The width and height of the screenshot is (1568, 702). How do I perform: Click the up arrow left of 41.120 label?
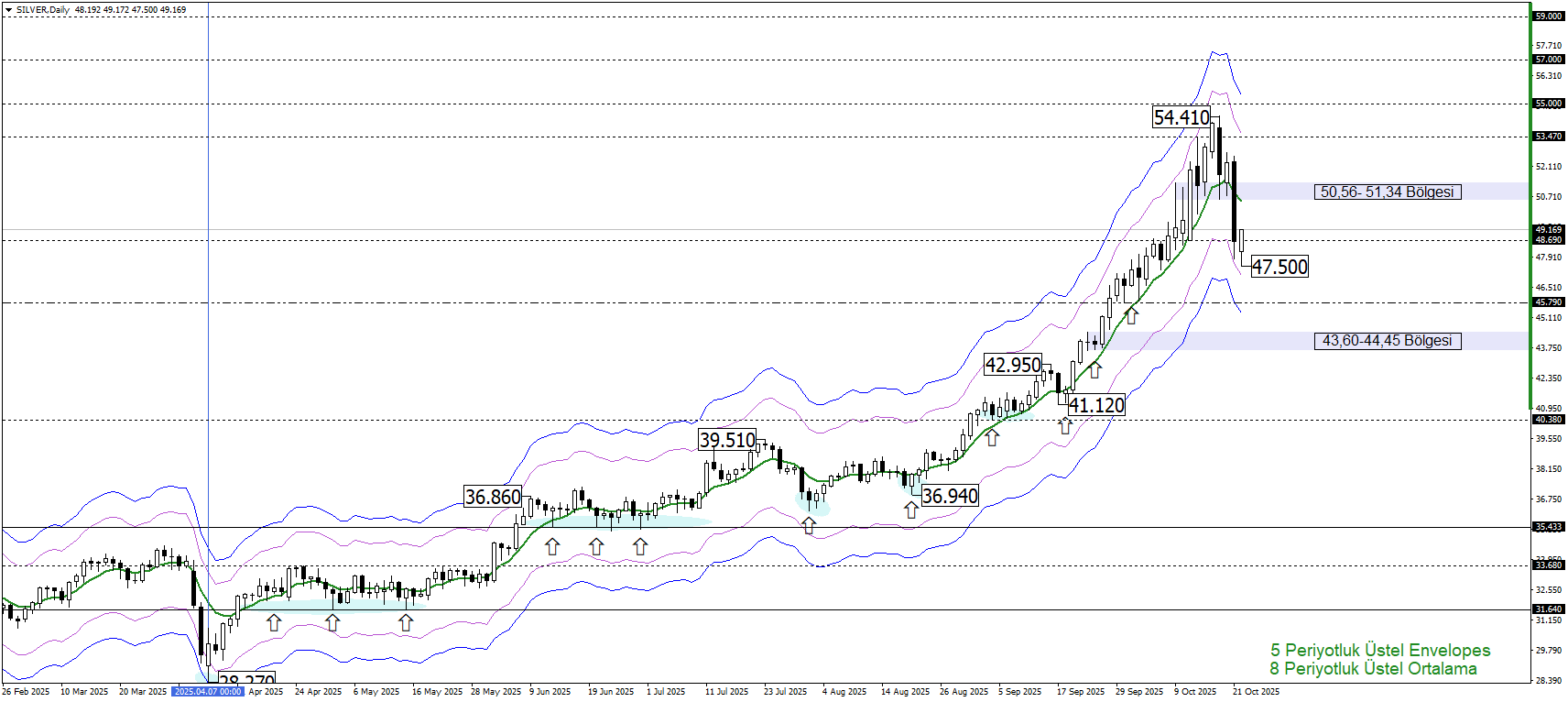point(1064,426)
